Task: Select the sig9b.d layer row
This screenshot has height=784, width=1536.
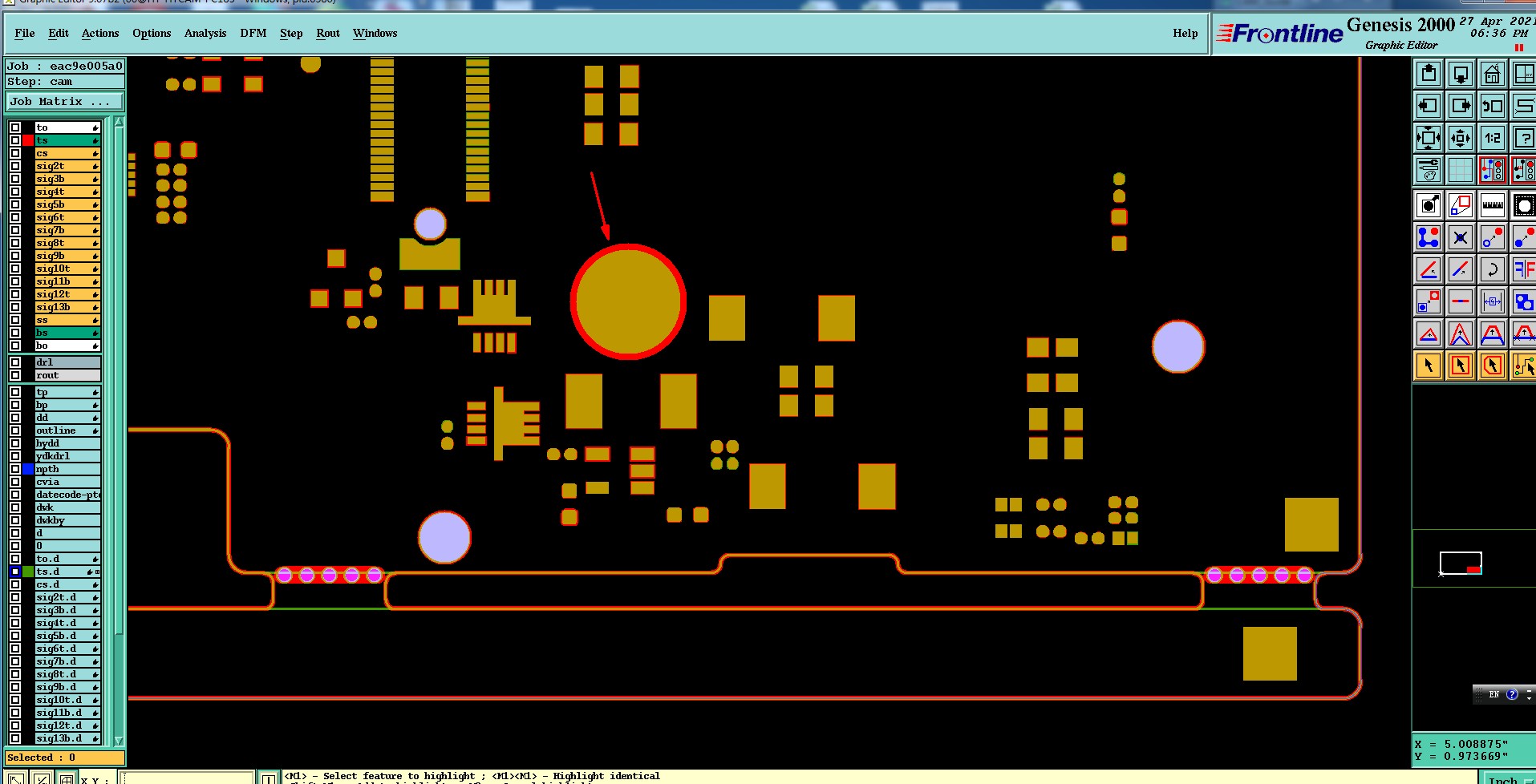Action: tap(68, 687)
